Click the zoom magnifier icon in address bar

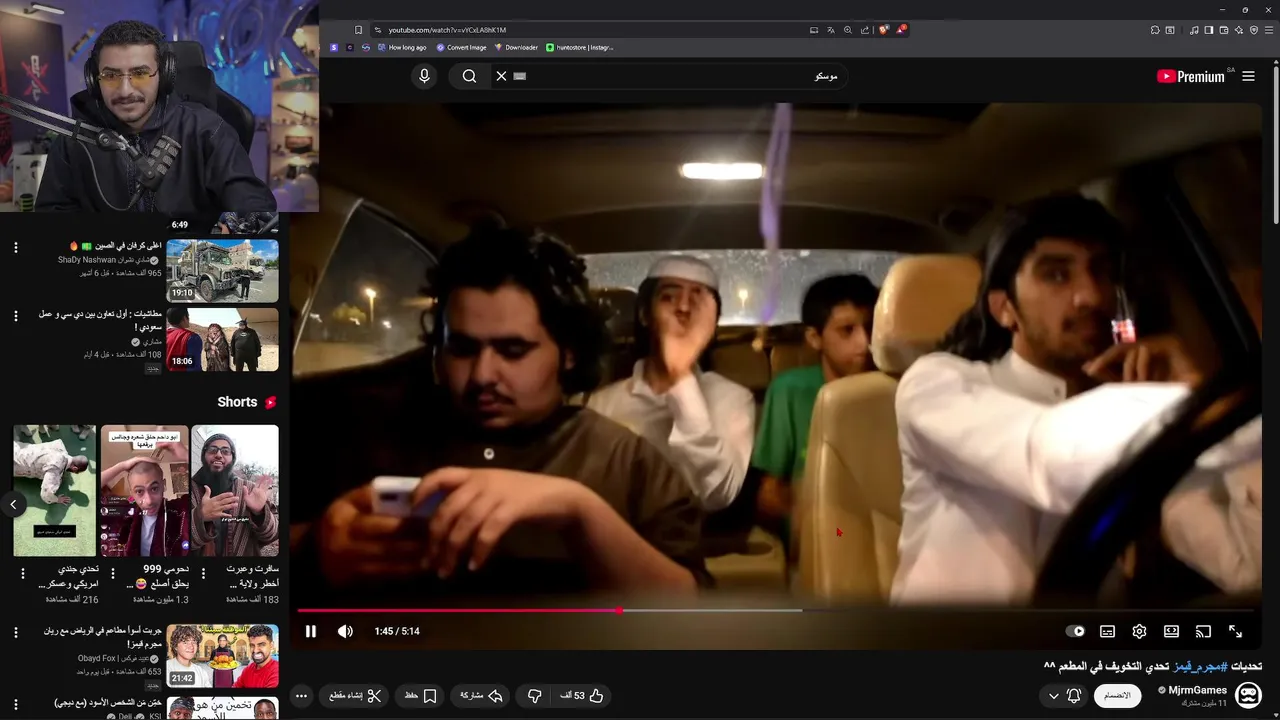point(848,30)
